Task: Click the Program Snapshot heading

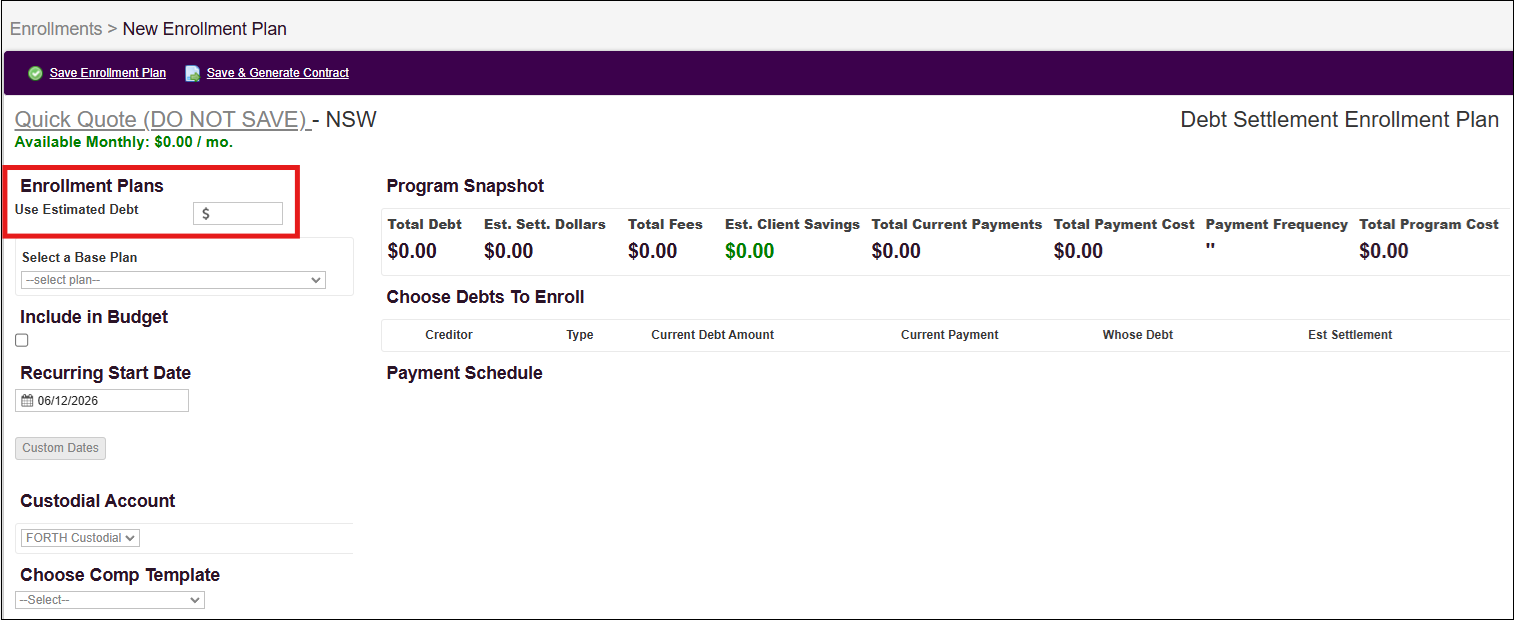Action: pos(466,186)
